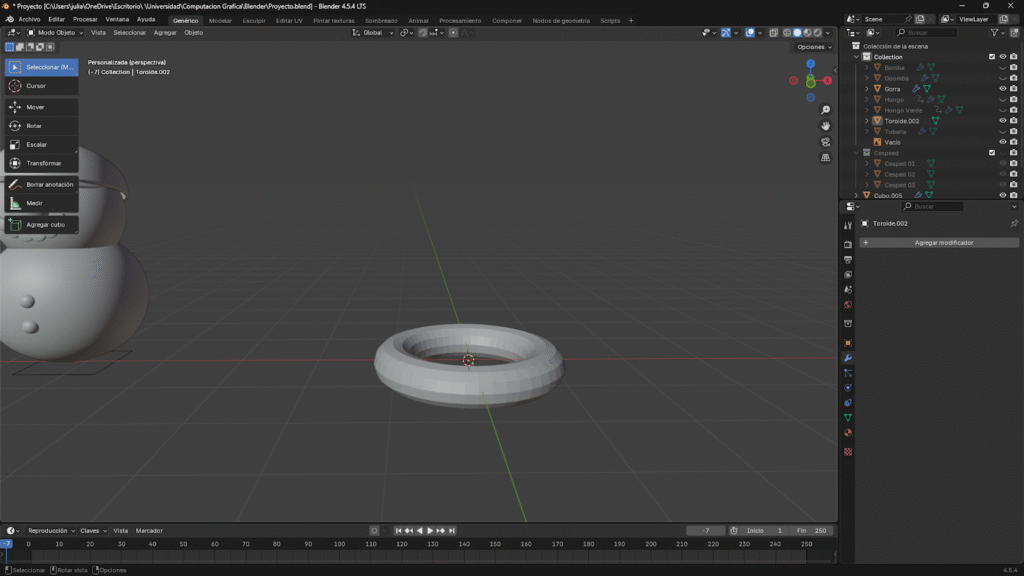Viewport: 1024px width, 576px height.
Task: Click the camera view icon in viewport
Action: pyautogui.click(x=826, y=142)
